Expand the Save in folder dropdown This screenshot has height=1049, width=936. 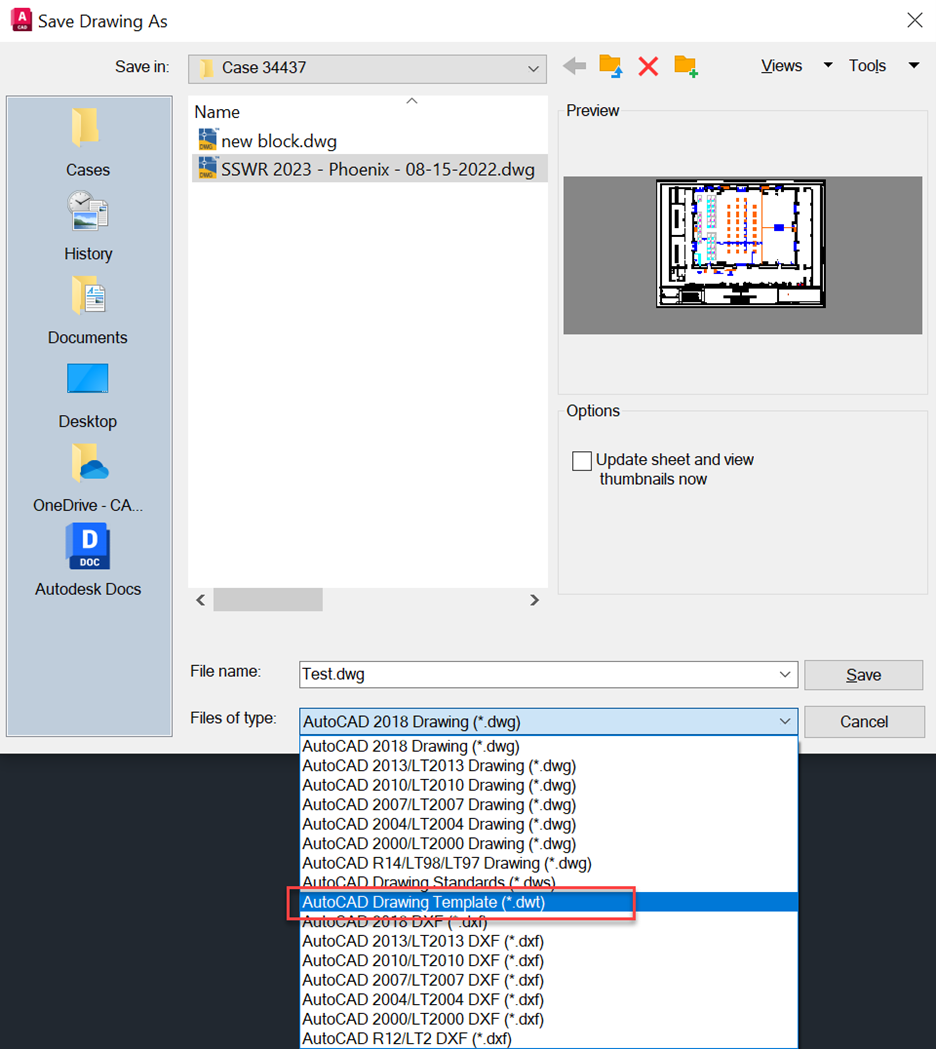pos(533,68)
